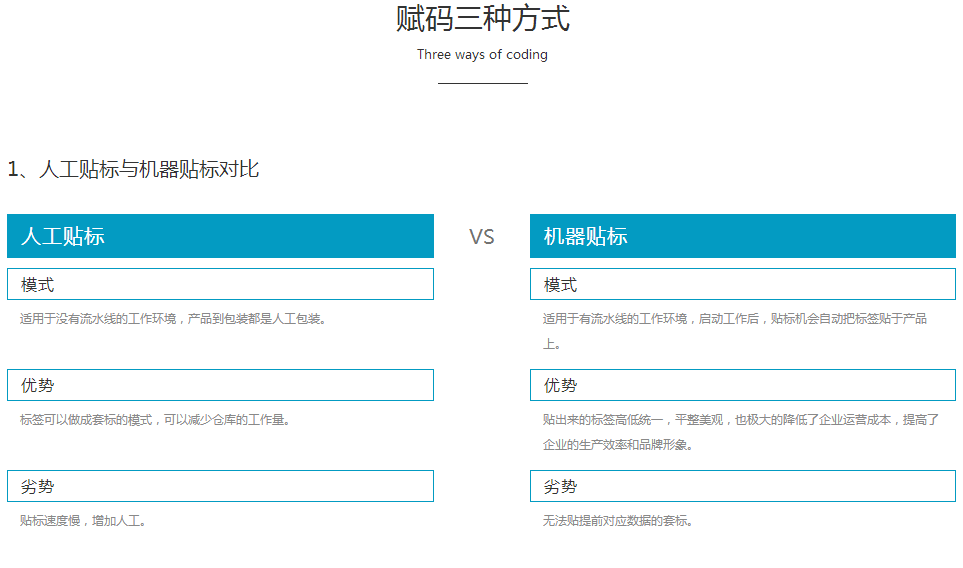Click the text 企业的生产效率和品牌形象
The height and width of the screenshot is (568, 963).
615,445
